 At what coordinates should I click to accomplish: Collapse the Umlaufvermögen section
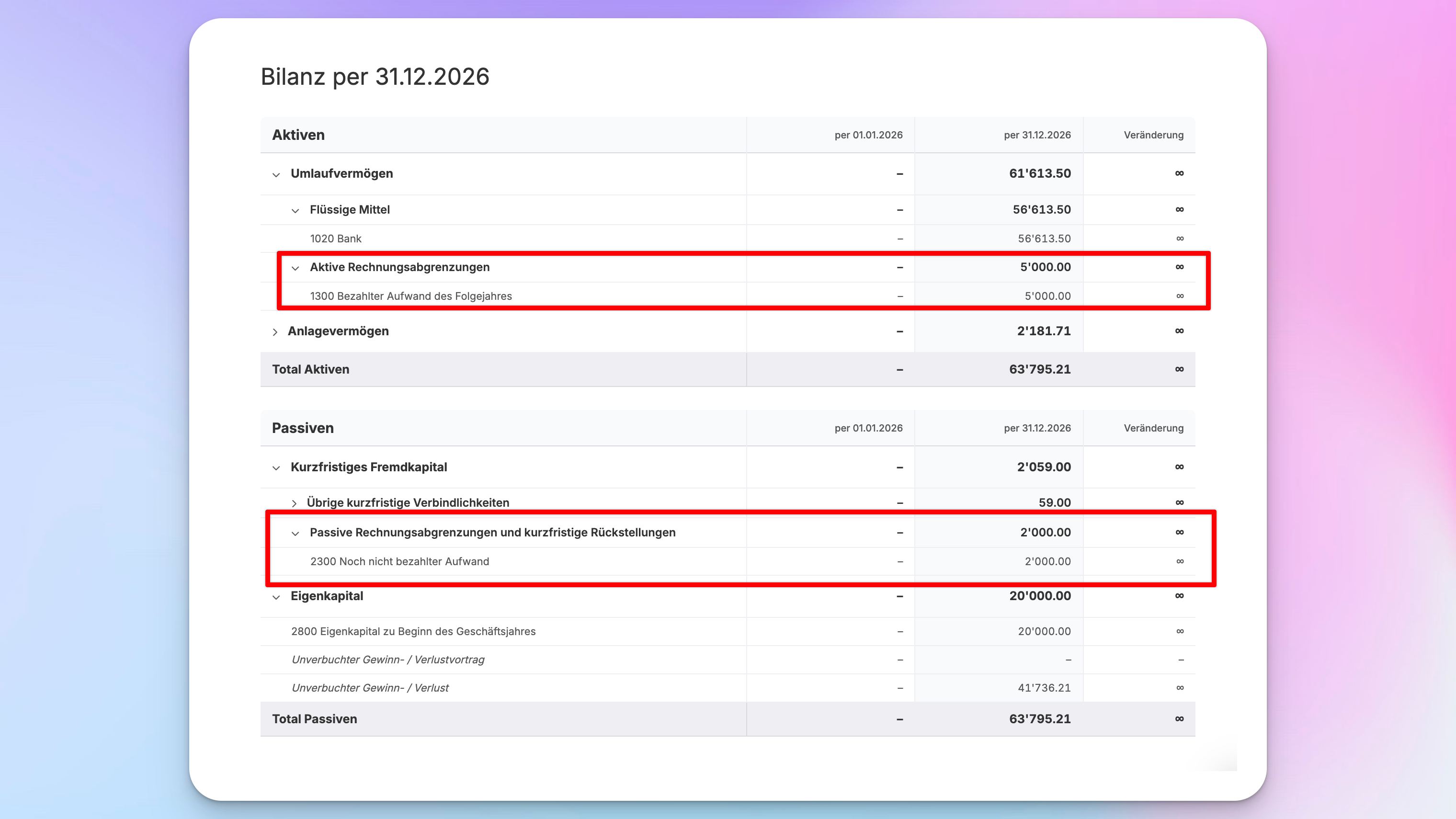[x=276, y=175]
